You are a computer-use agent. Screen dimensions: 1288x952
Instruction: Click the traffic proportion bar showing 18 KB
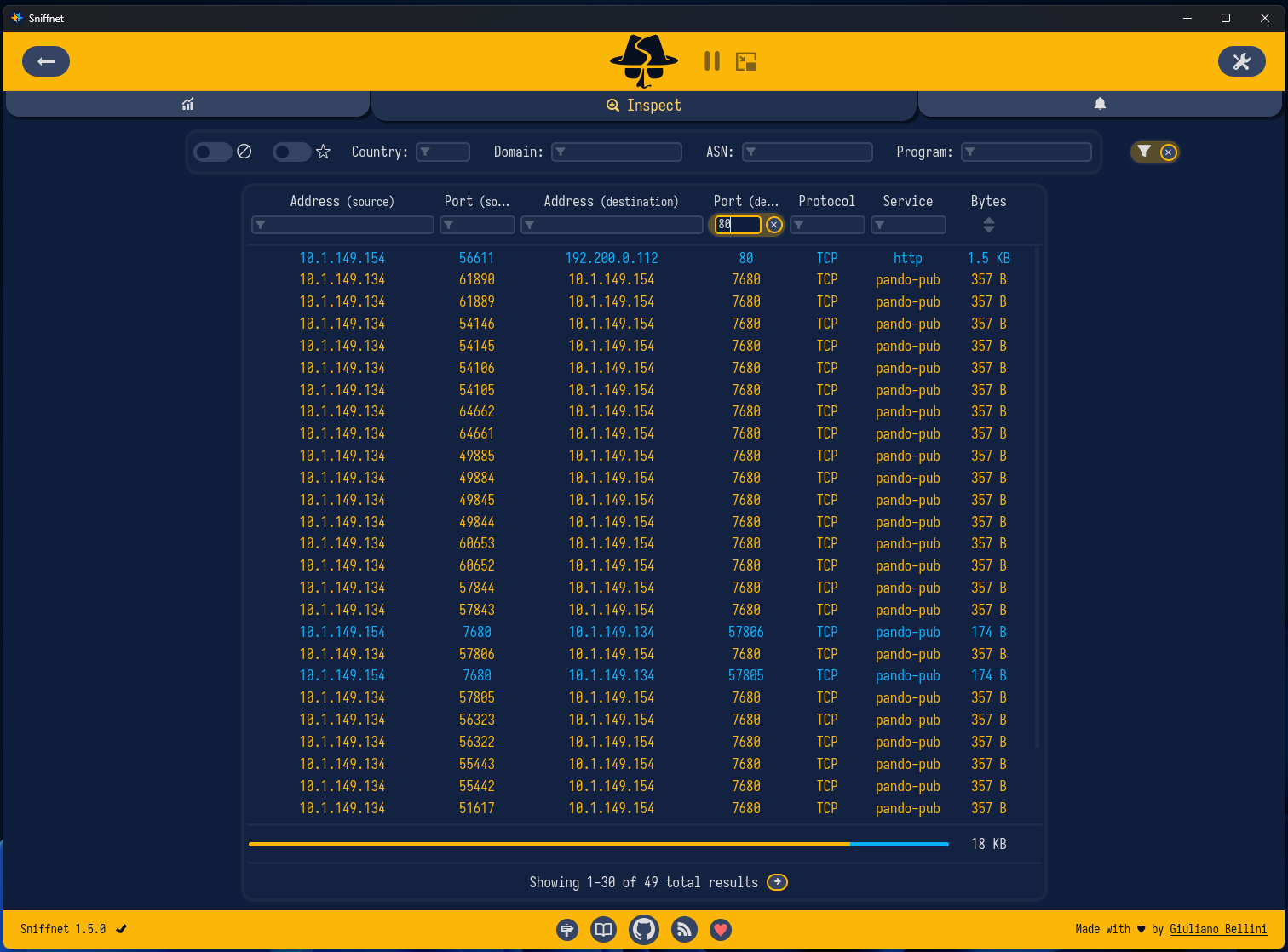click(598, 844)
